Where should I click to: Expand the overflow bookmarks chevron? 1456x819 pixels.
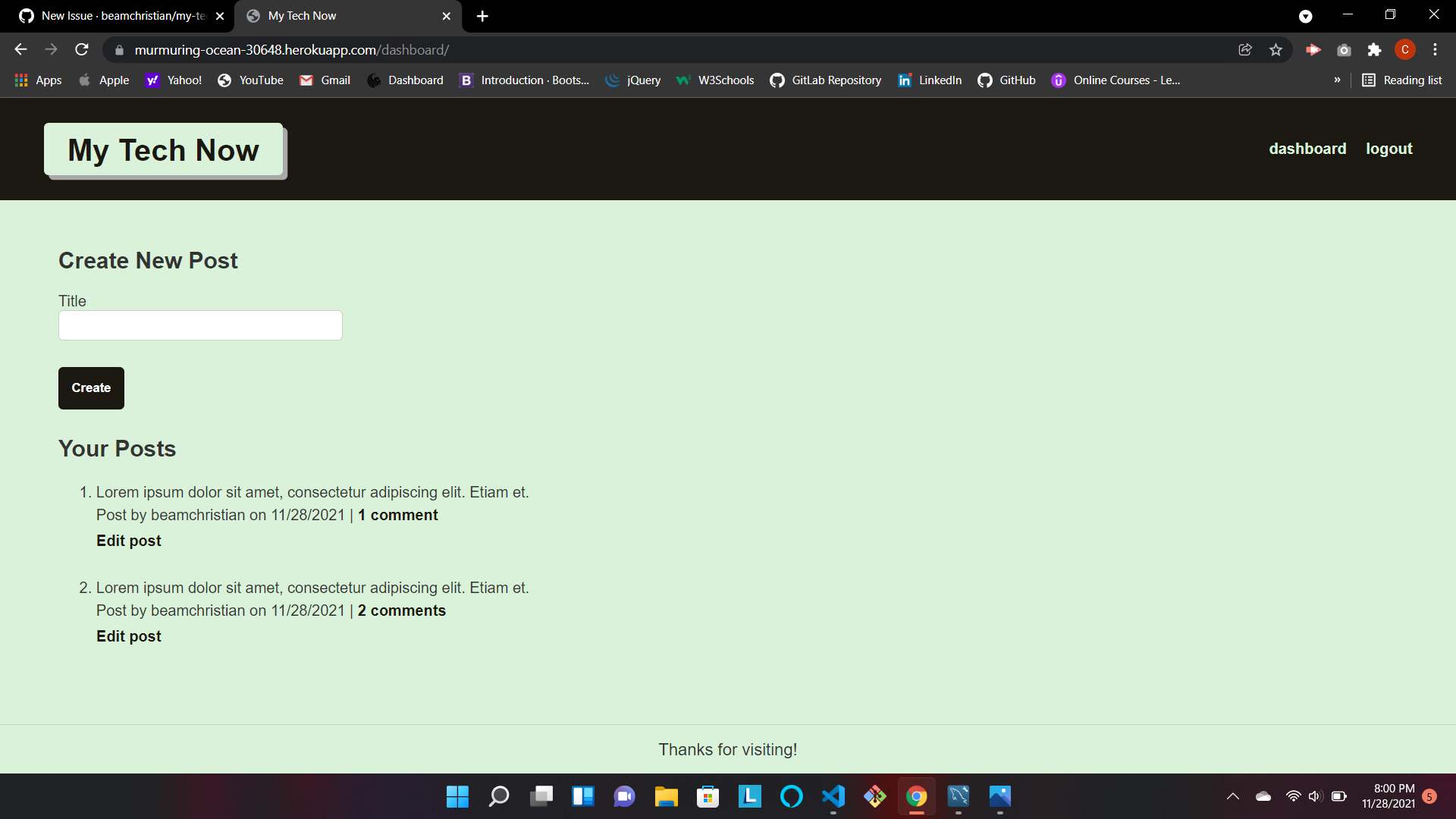click(x=1338, y=80)
